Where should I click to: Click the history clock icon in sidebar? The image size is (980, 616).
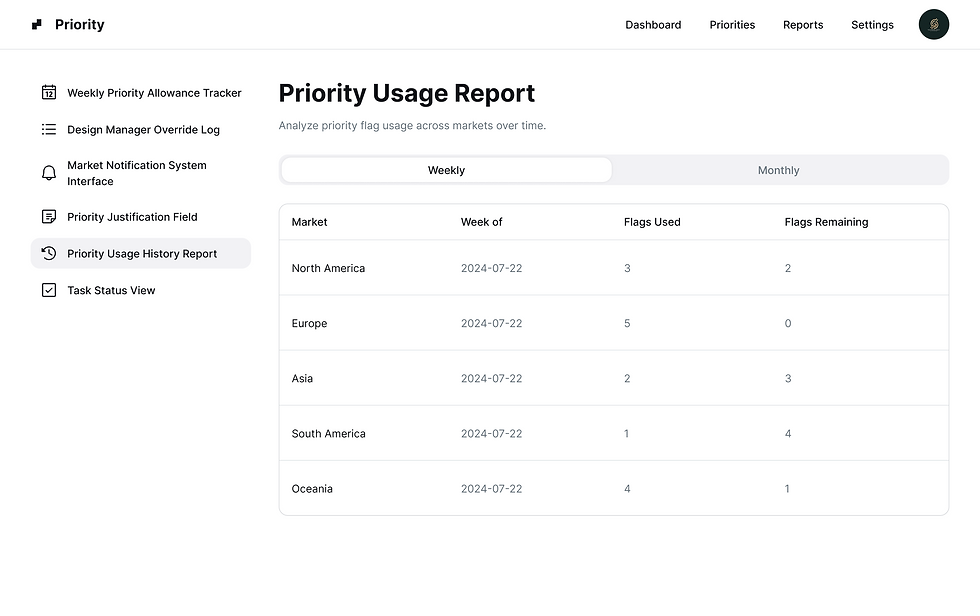coord(49,254)
